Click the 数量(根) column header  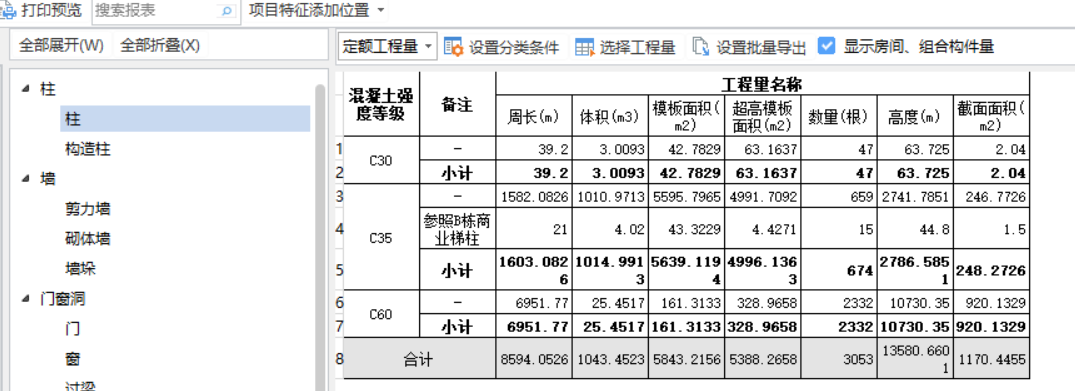(838, 116)
